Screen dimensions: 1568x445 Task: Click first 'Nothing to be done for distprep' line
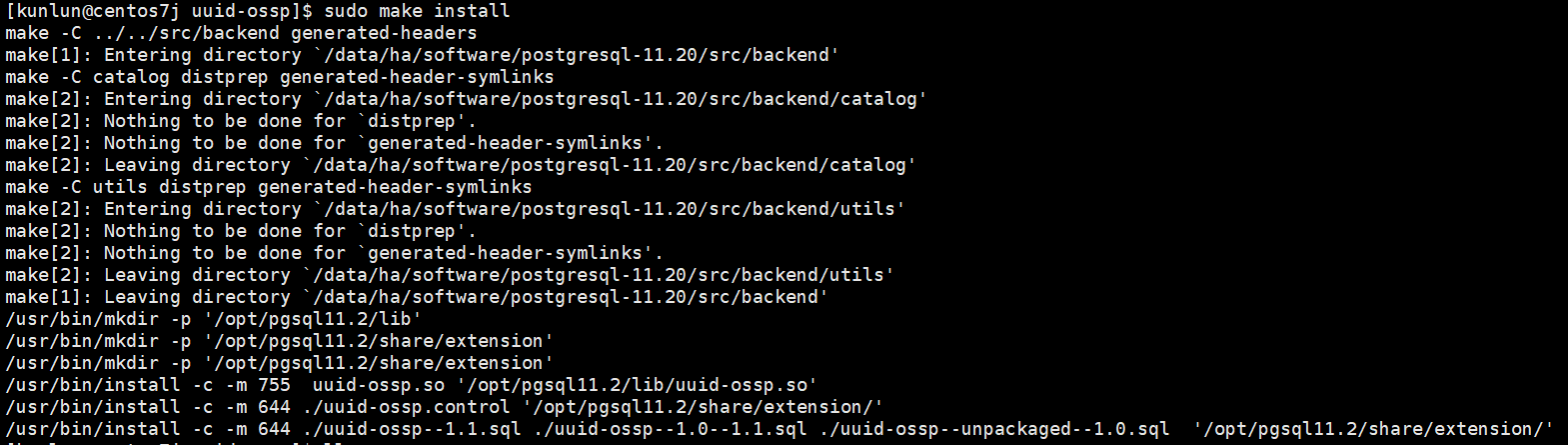coord(241,121)
